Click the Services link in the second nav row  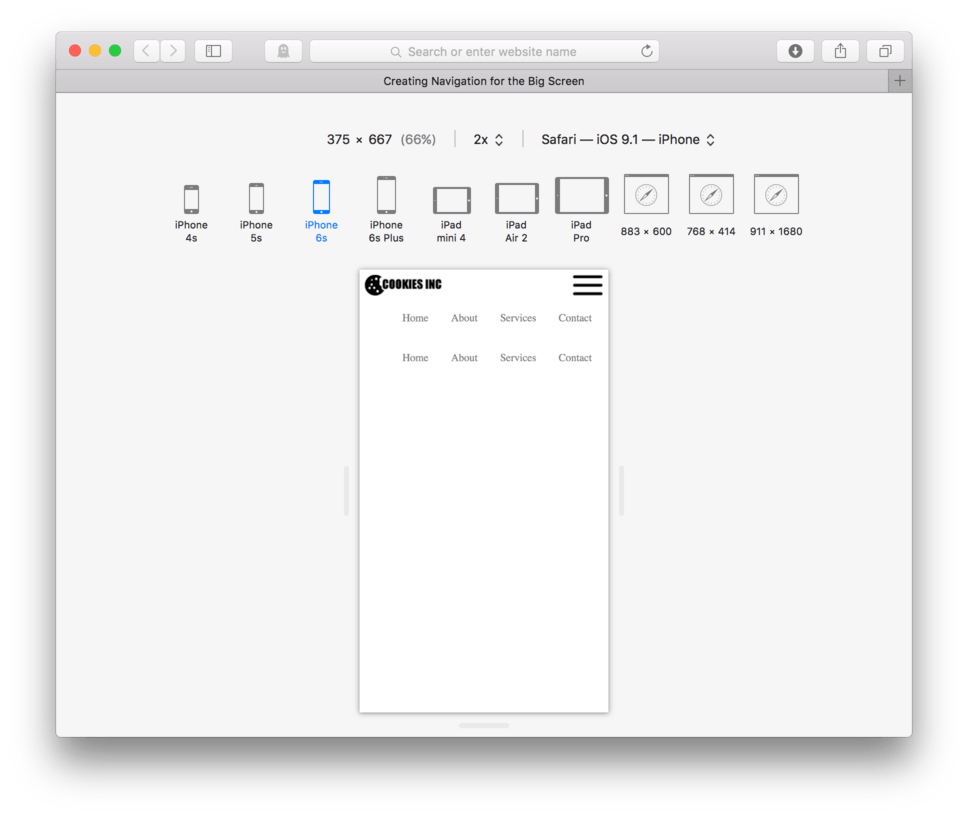point(518,358)
